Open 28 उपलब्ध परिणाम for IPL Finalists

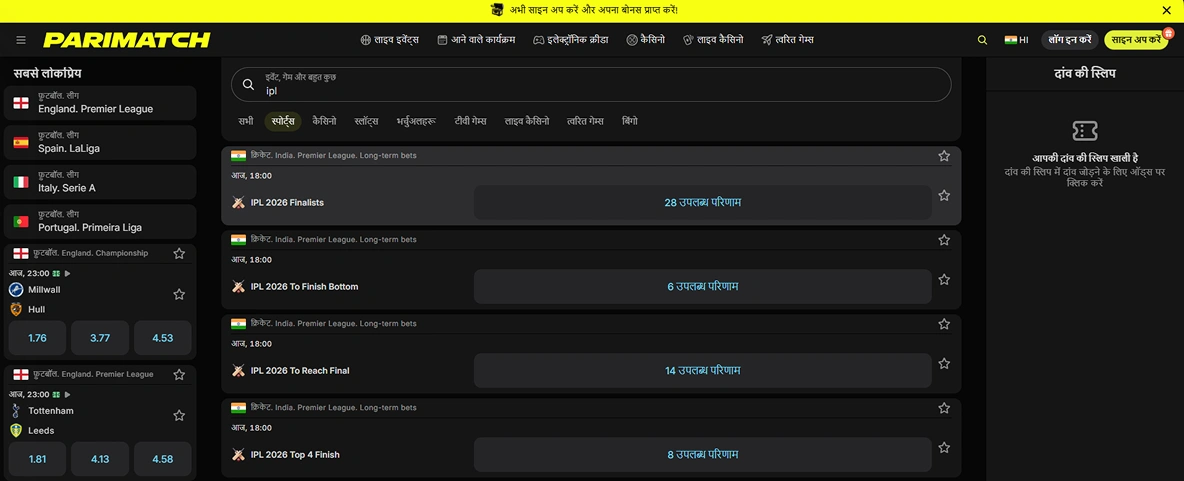point(702,202)
